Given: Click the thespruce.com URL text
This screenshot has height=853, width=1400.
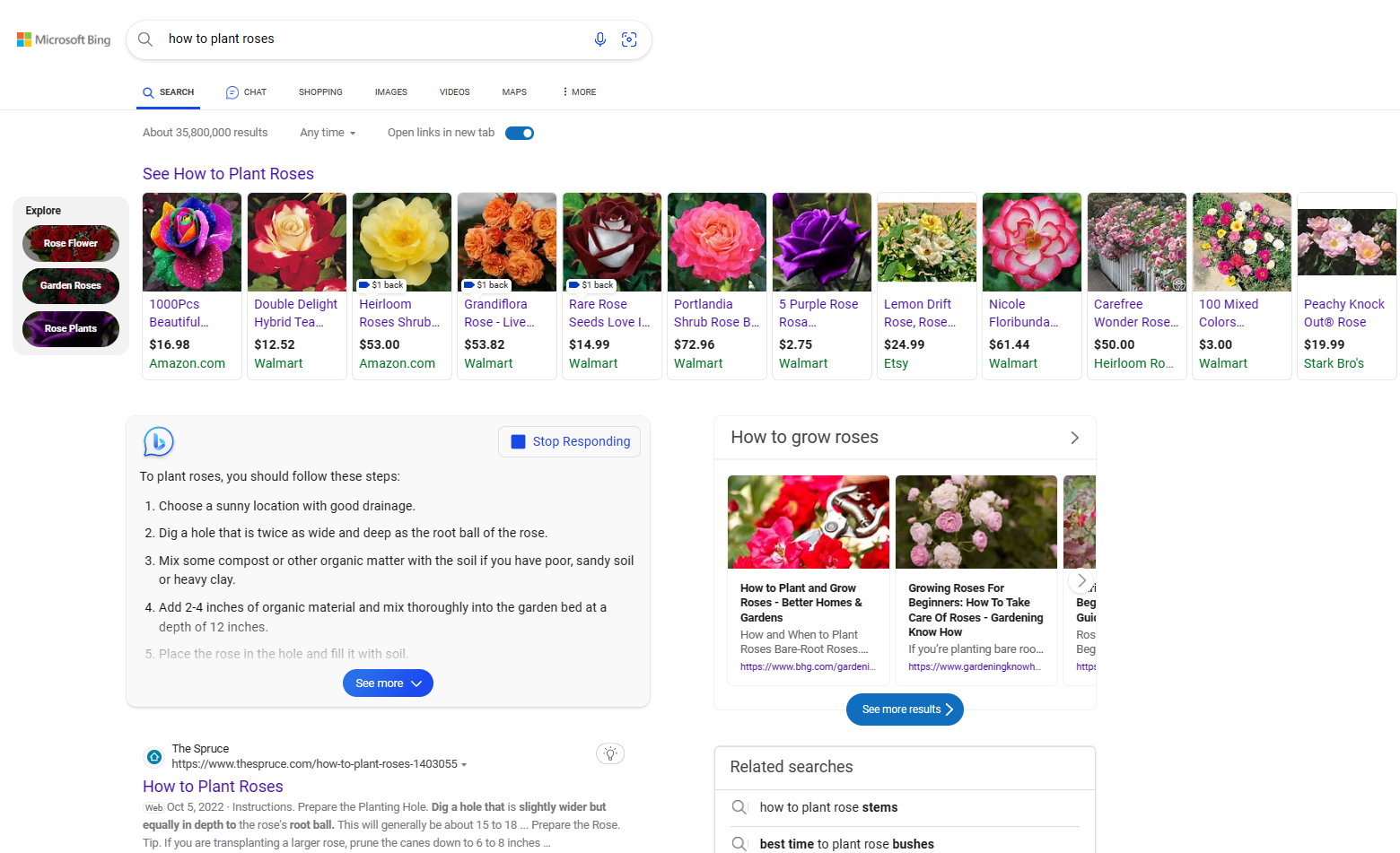Looking at the screenshot, I should point(314,764).
